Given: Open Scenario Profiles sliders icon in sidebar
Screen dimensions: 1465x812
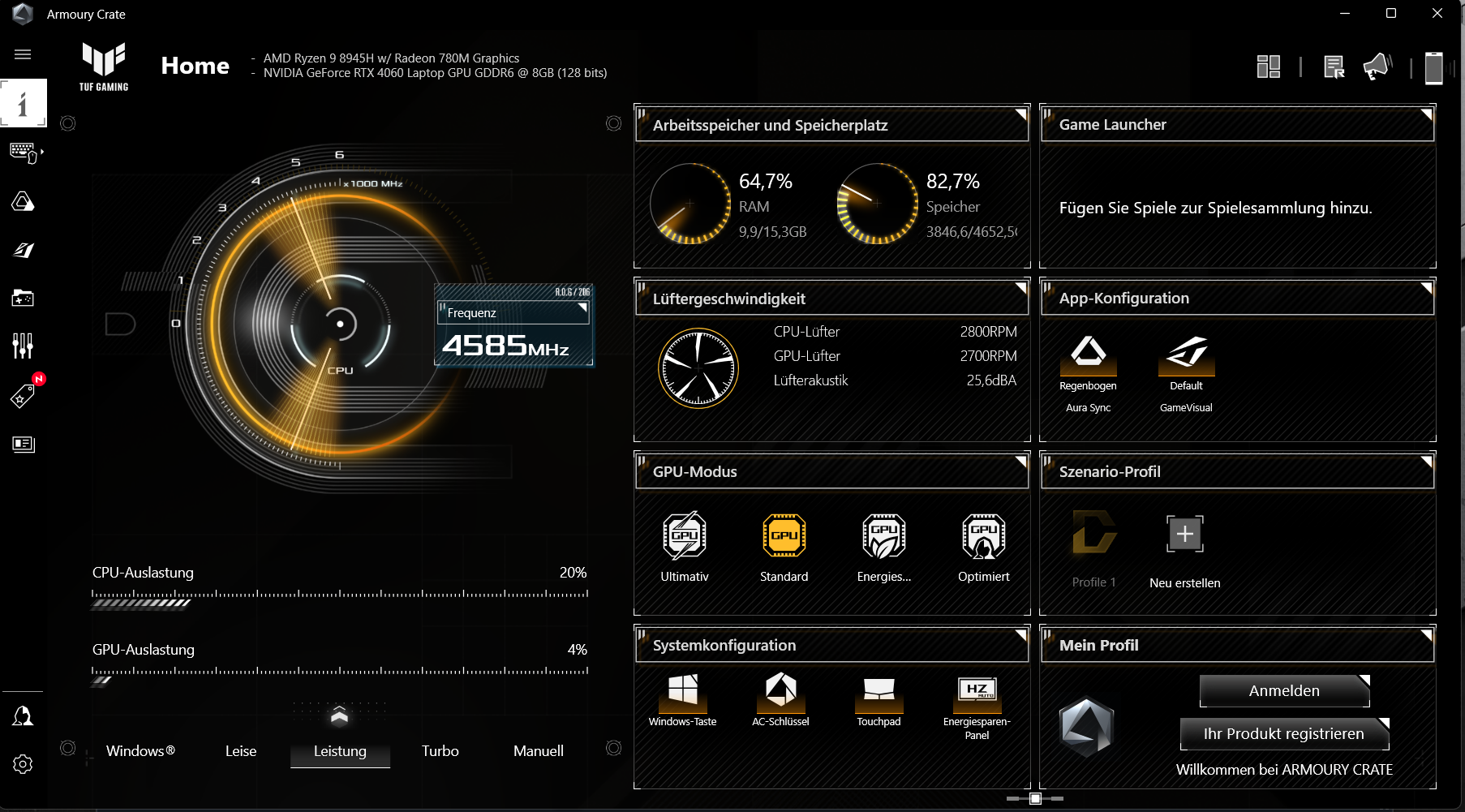Looking at the screenshot, I should (x=23, y=346).
